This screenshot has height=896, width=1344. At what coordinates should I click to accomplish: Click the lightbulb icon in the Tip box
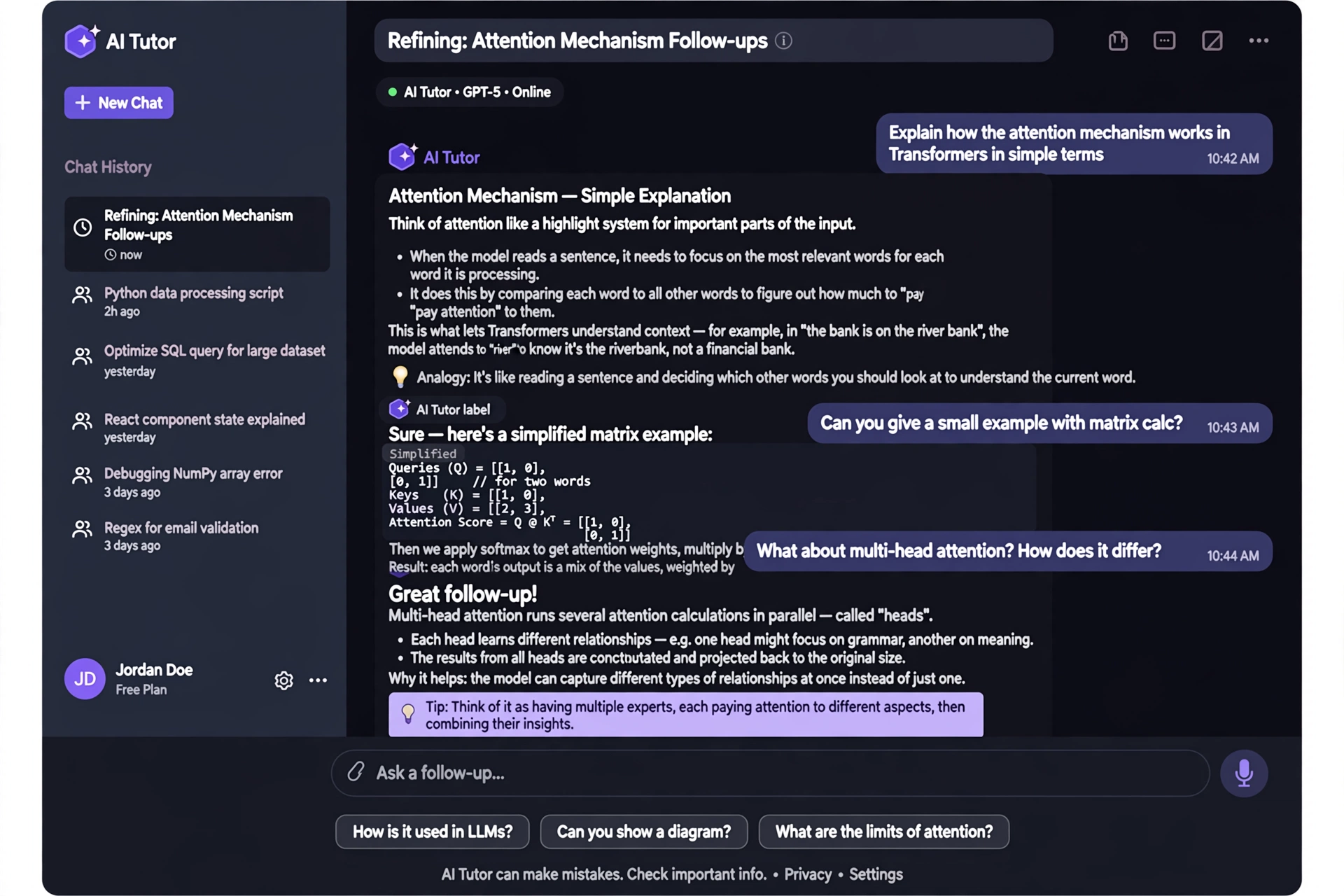click(408, 714)
